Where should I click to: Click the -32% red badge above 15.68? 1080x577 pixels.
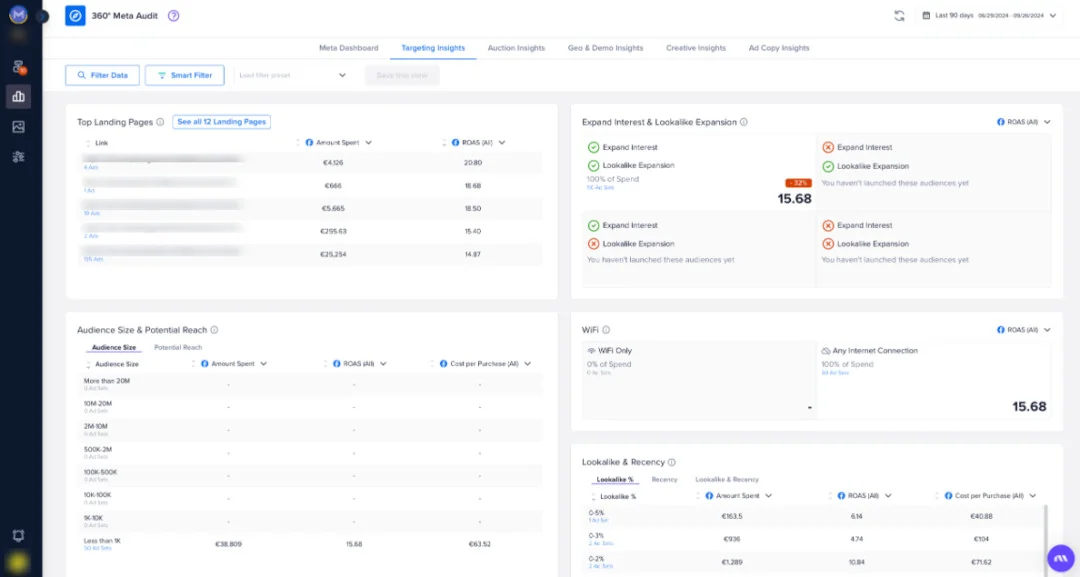(798, 183)
